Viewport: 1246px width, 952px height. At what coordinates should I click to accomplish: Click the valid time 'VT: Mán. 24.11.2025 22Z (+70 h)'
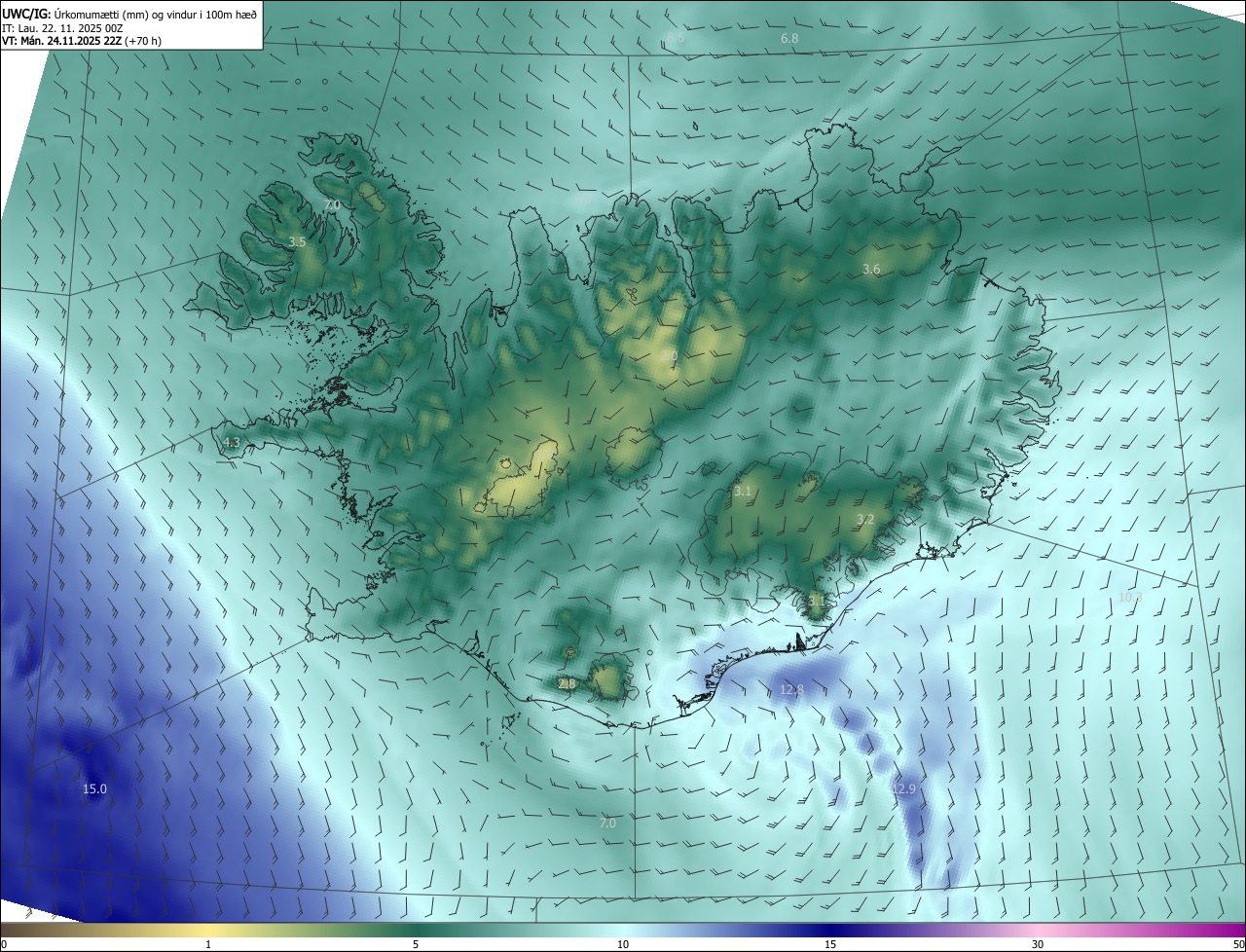82,41
